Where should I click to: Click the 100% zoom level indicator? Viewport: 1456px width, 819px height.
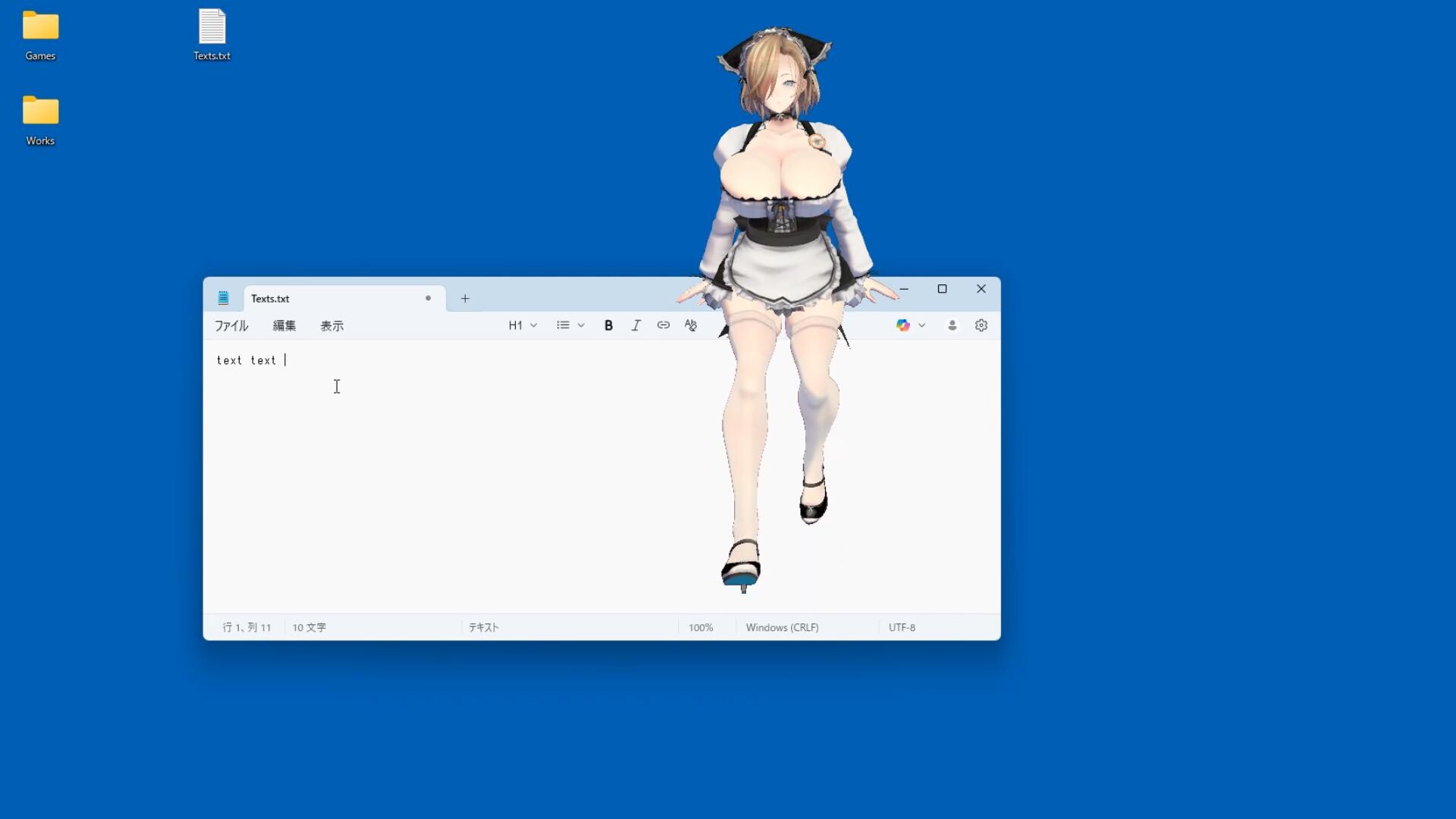click(700, 627)
